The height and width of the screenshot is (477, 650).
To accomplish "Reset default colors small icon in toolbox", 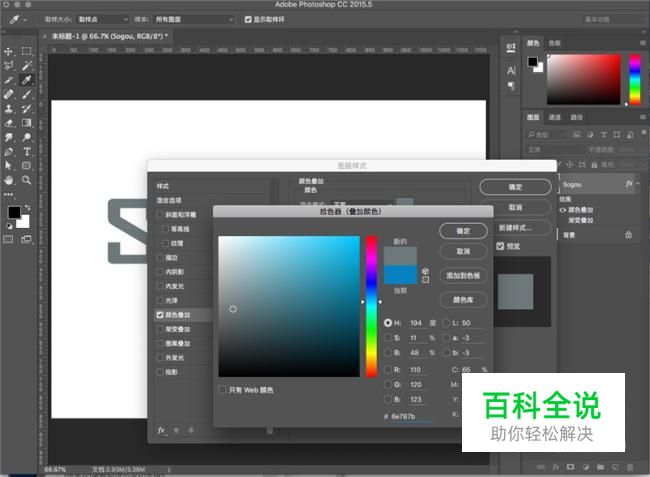I will click(10, 226).
